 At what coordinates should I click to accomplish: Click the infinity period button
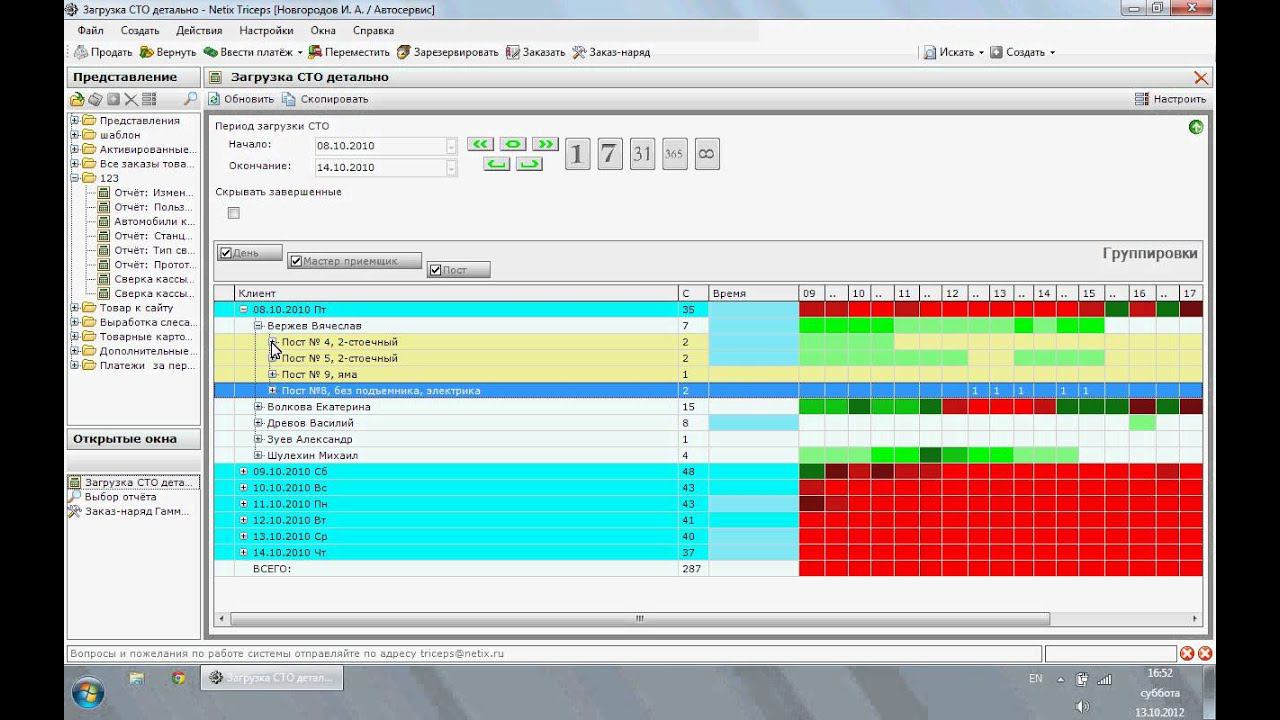(x=707, y=153)
